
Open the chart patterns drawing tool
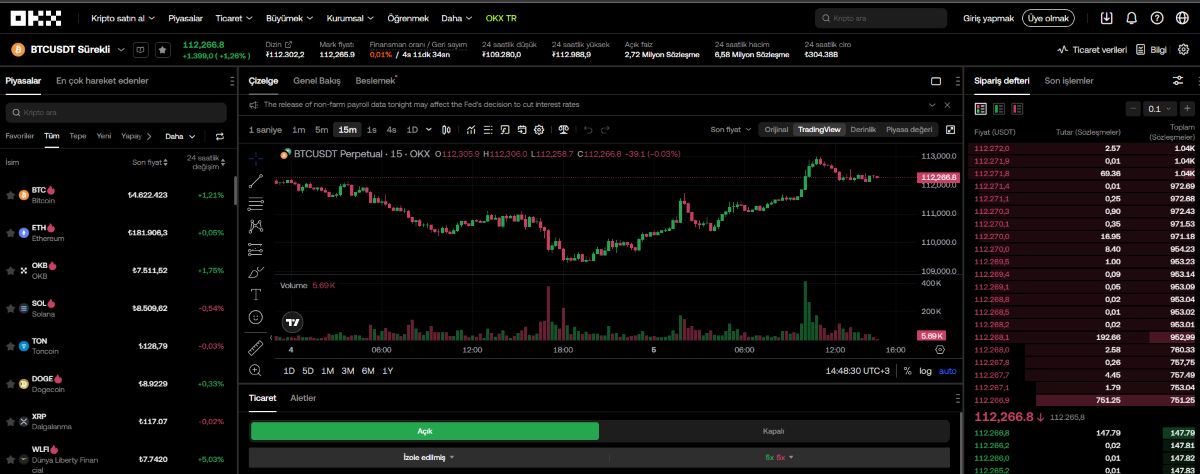tap(256, 226)
